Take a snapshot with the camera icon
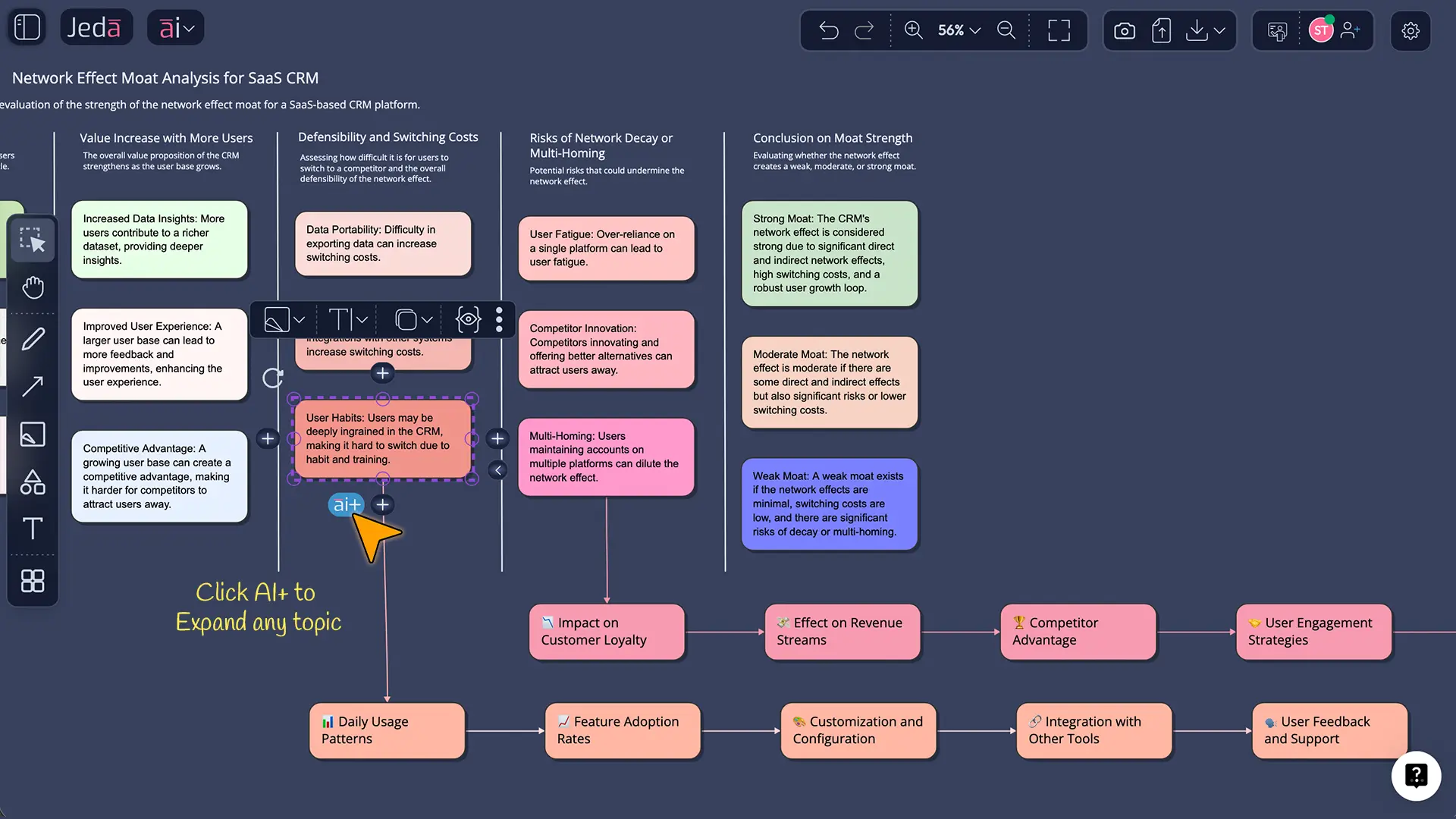The height and width of the screenshot is (819, 1456). click(x=1125, y=30)
